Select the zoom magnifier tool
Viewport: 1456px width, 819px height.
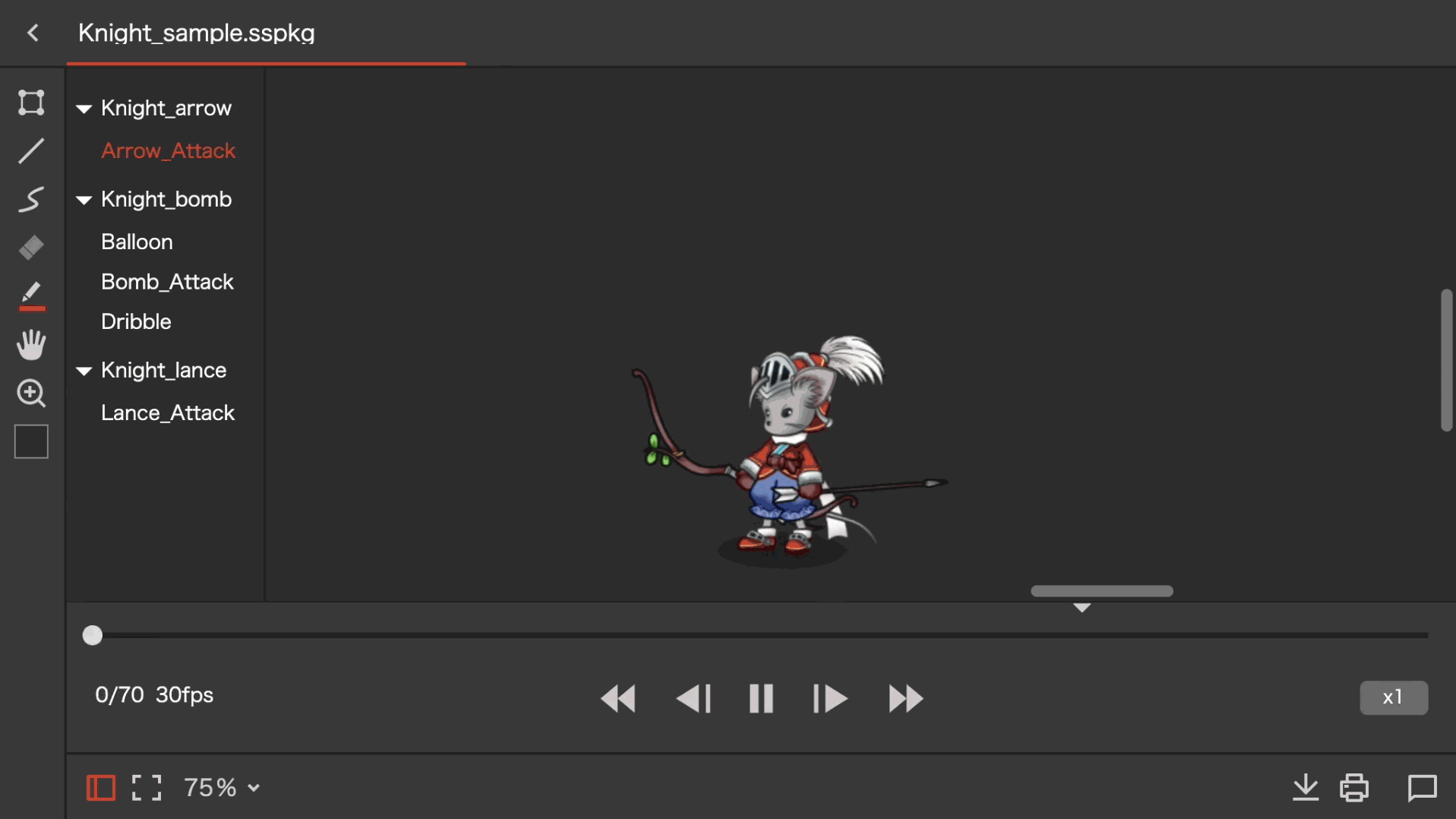point(31,394)
